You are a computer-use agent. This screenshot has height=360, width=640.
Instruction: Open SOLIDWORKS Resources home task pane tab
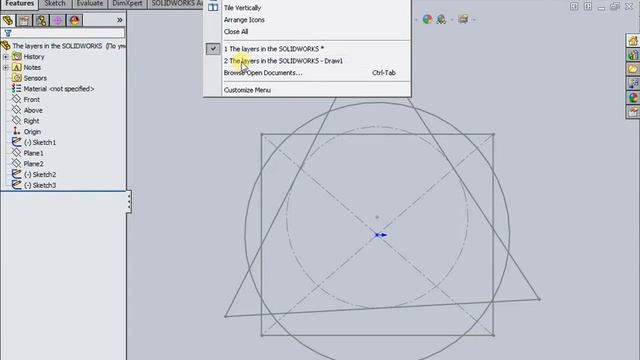(633, 40)
